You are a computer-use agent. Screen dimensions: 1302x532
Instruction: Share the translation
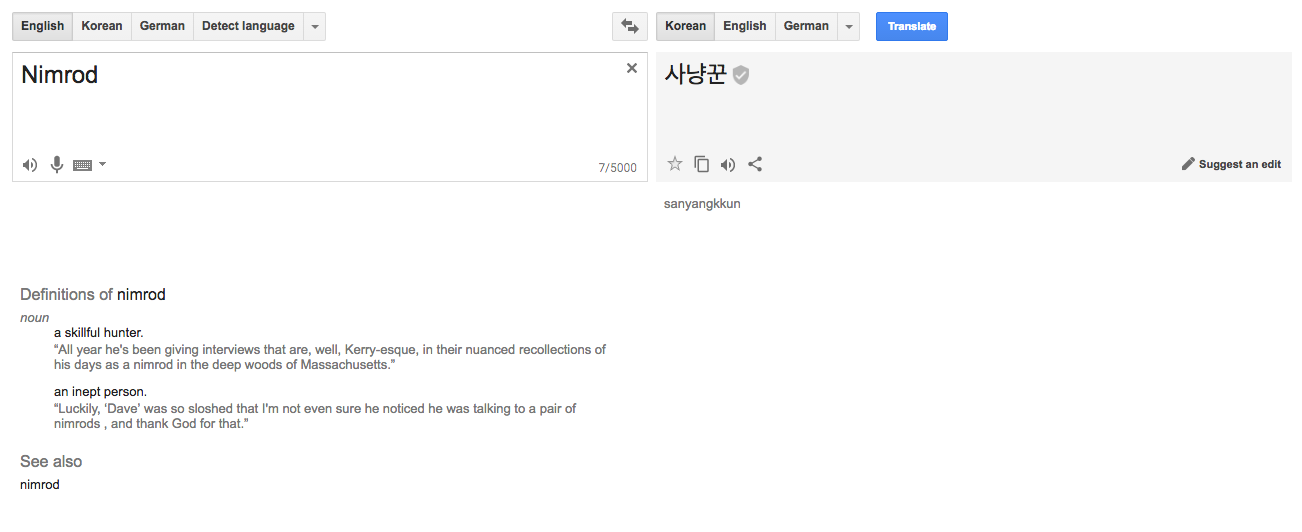(755, 164)
